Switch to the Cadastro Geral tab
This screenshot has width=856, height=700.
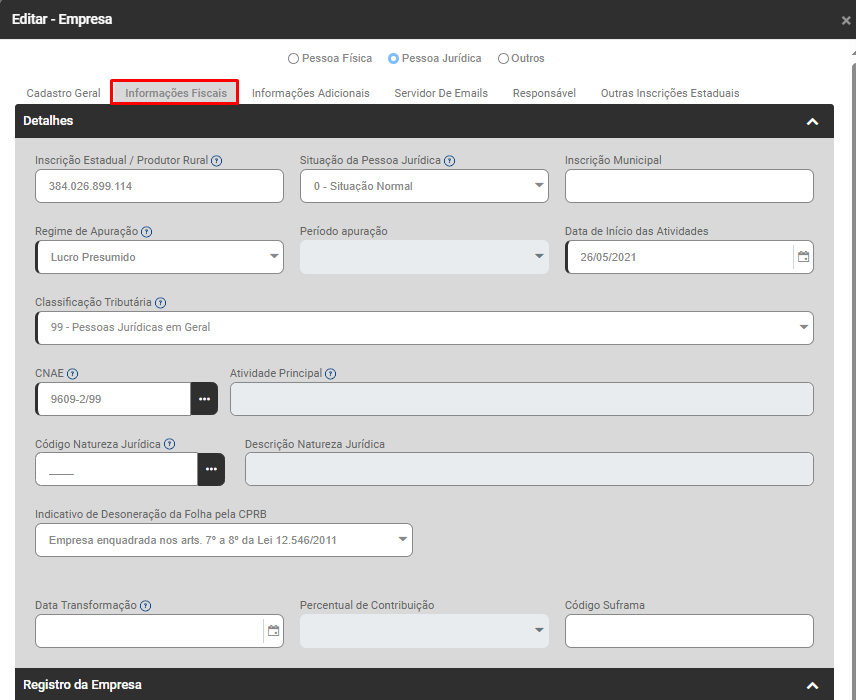tap(63, 93)
